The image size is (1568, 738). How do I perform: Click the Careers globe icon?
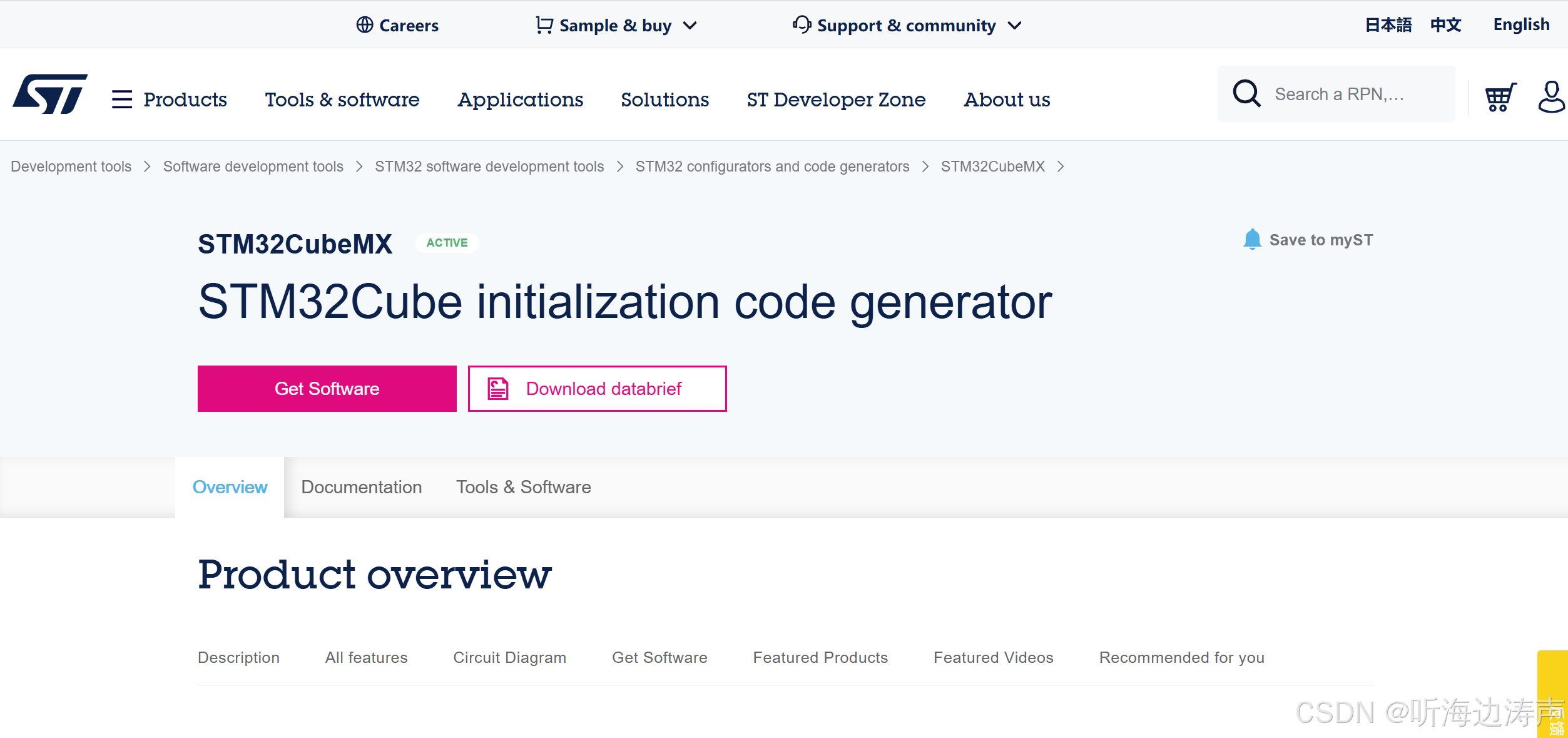coord(364,25)
